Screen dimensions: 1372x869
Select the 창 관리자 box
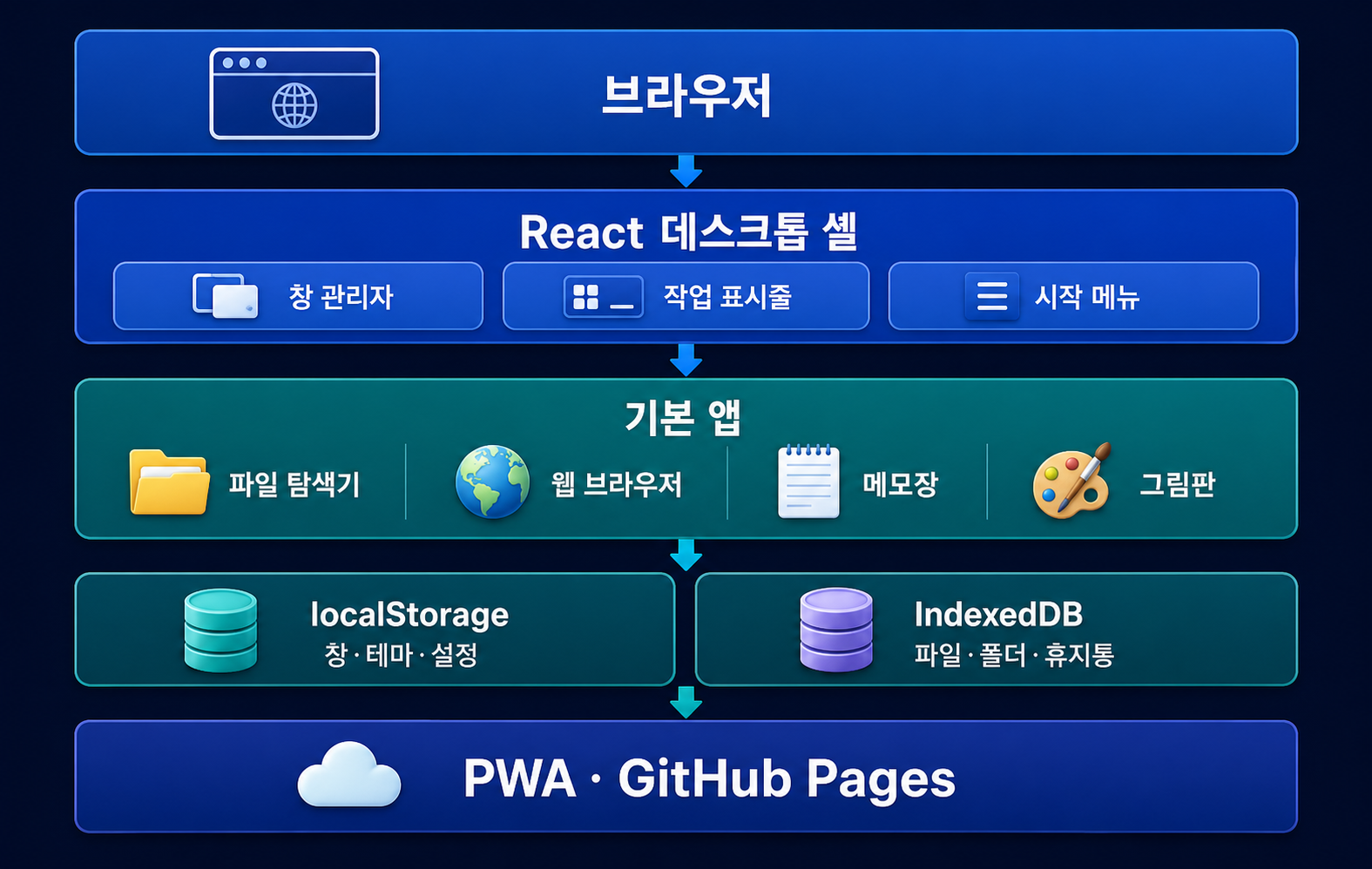(298, 296)
